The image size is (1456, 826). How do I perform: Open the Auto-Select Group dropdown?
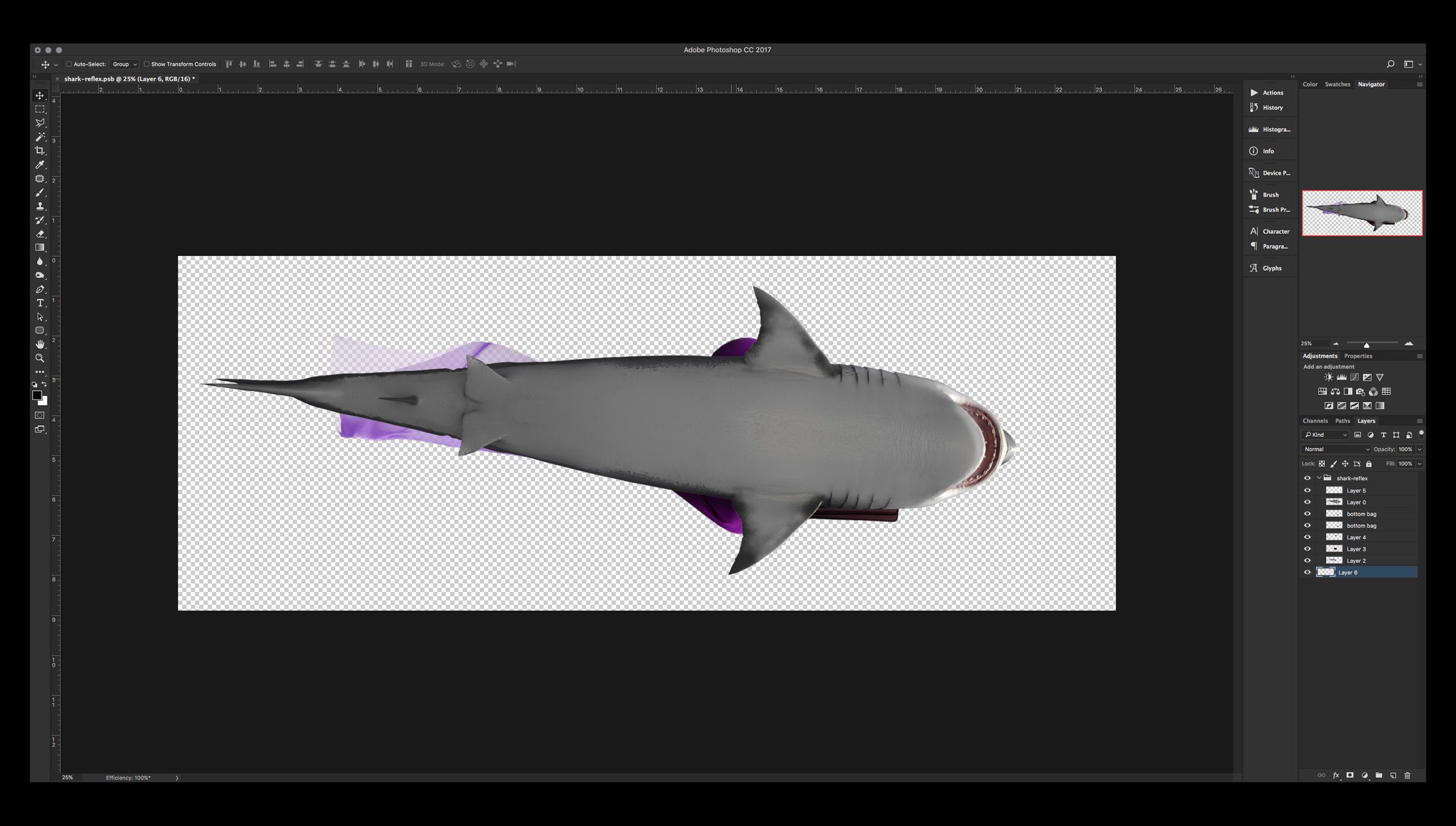pyautogui.click(x=124, y=64)
